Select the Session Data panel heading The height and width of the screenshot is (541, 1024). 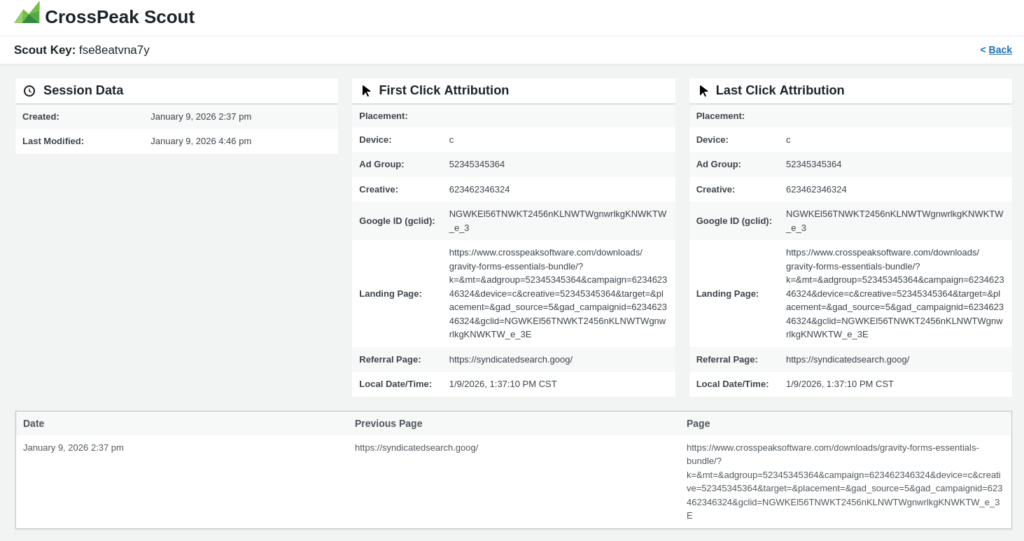click(83, 90)
